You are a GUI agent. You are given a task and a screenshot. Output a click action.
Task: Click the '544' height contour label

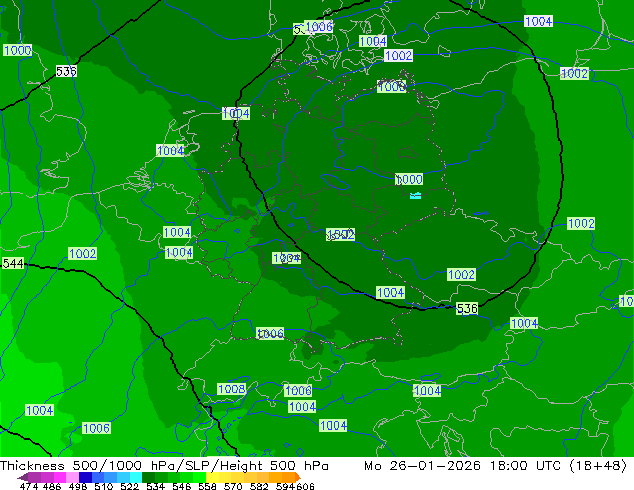13,264
